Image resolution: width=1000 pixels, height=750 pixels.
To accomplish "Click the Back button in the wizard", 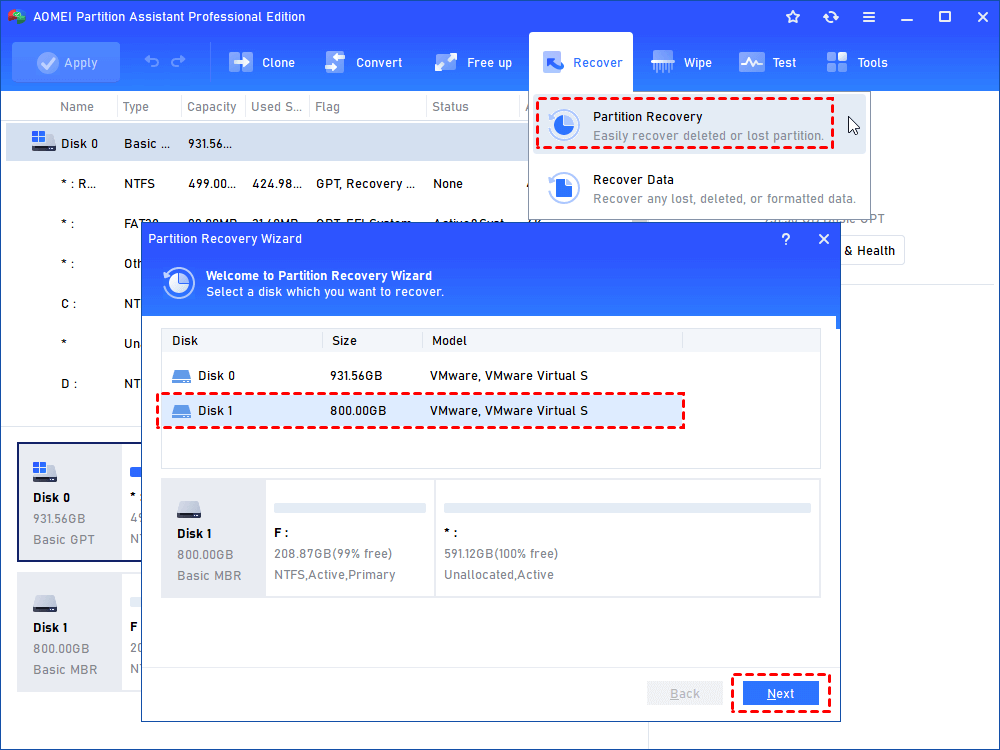I will coord(684,693).
